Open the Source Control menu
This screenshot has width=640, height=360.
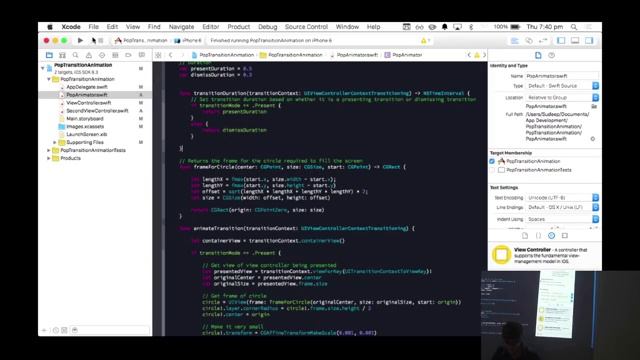point(307,27)
